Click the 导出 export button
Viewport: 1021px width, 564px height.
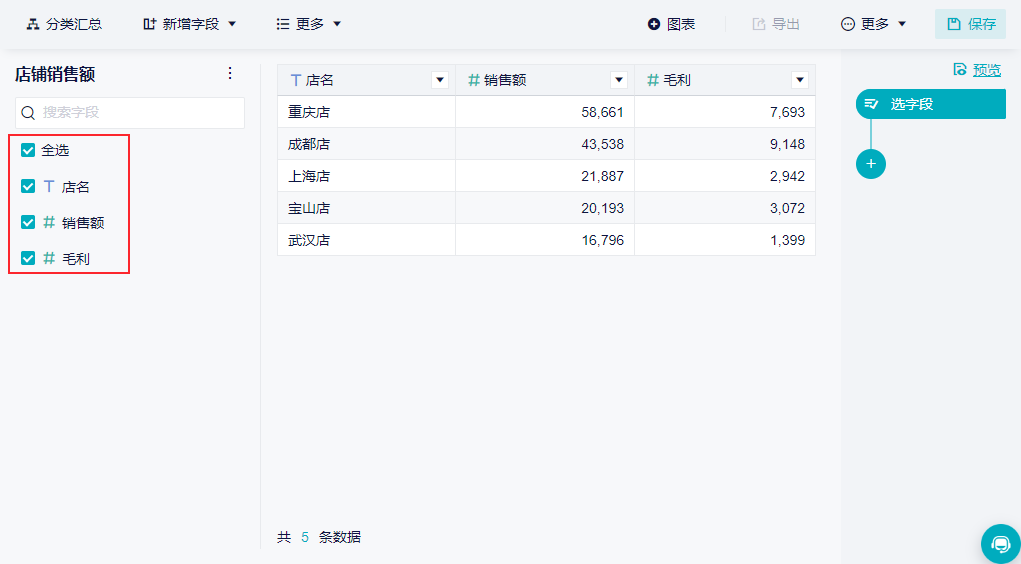[776, 24]
